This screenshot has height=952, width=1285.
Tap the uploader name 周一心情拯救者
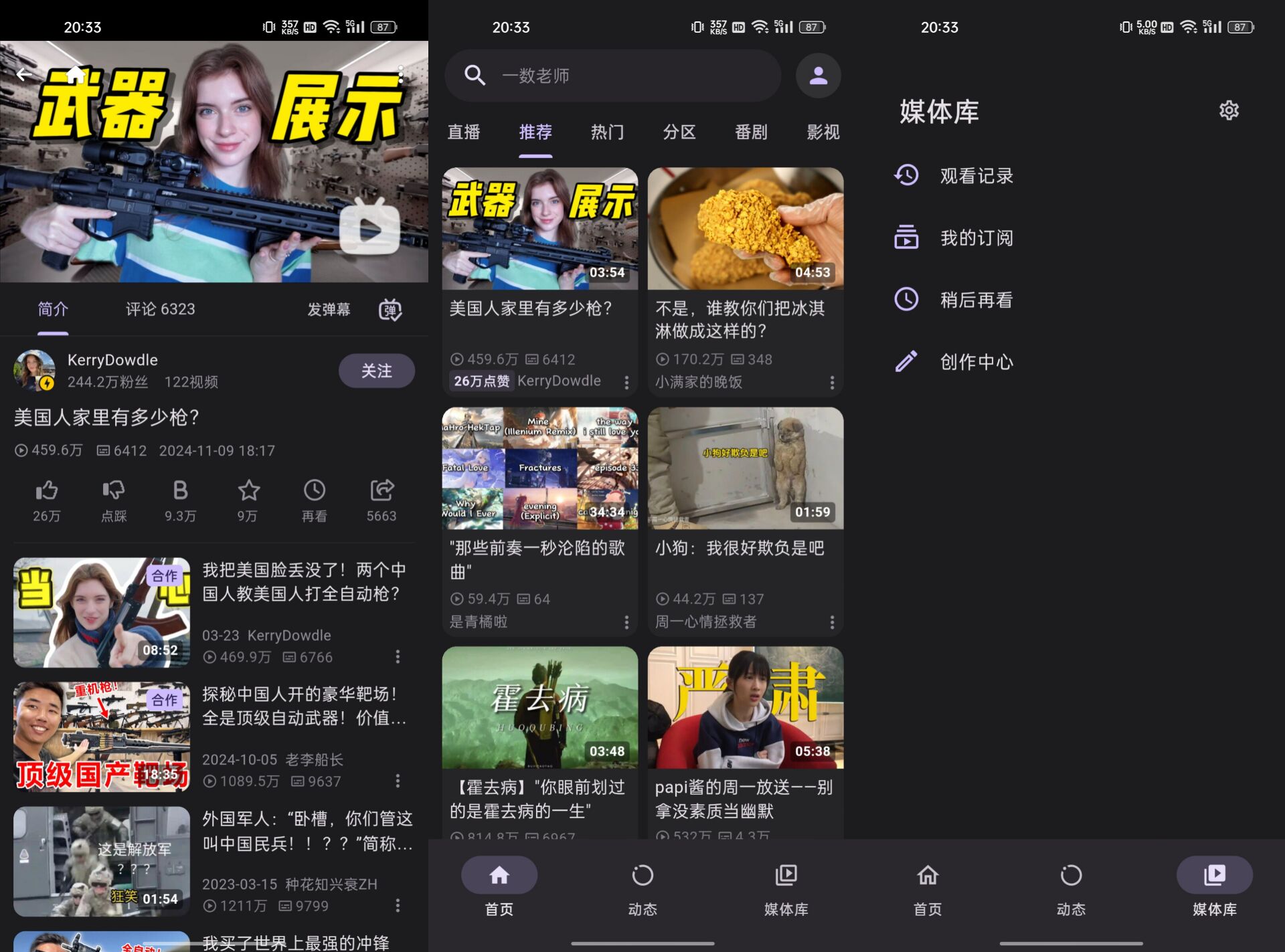[x=705, y=622]
